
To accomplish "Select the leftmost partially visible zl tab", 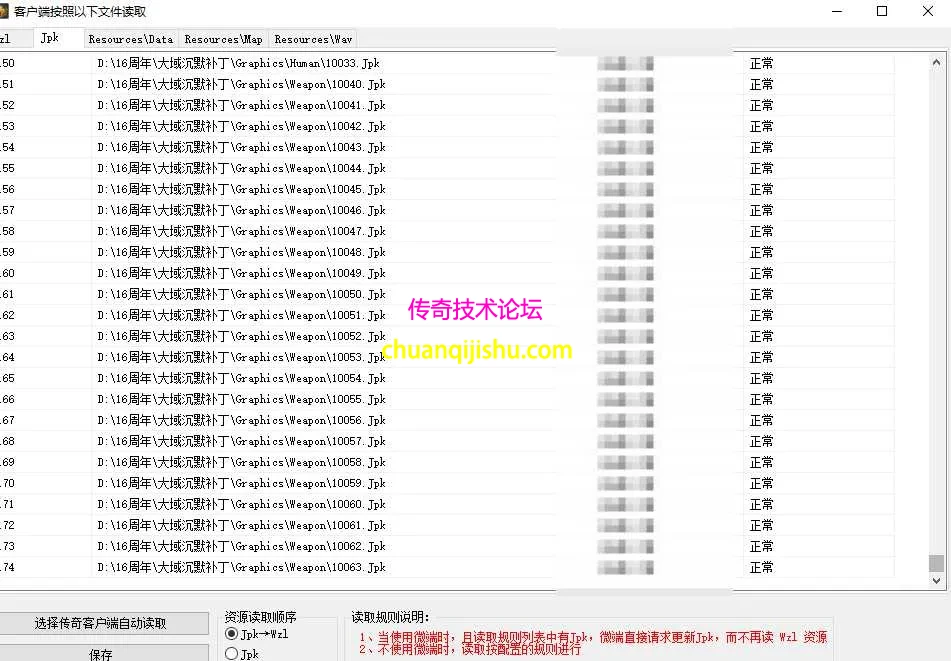I will point(8,38).
